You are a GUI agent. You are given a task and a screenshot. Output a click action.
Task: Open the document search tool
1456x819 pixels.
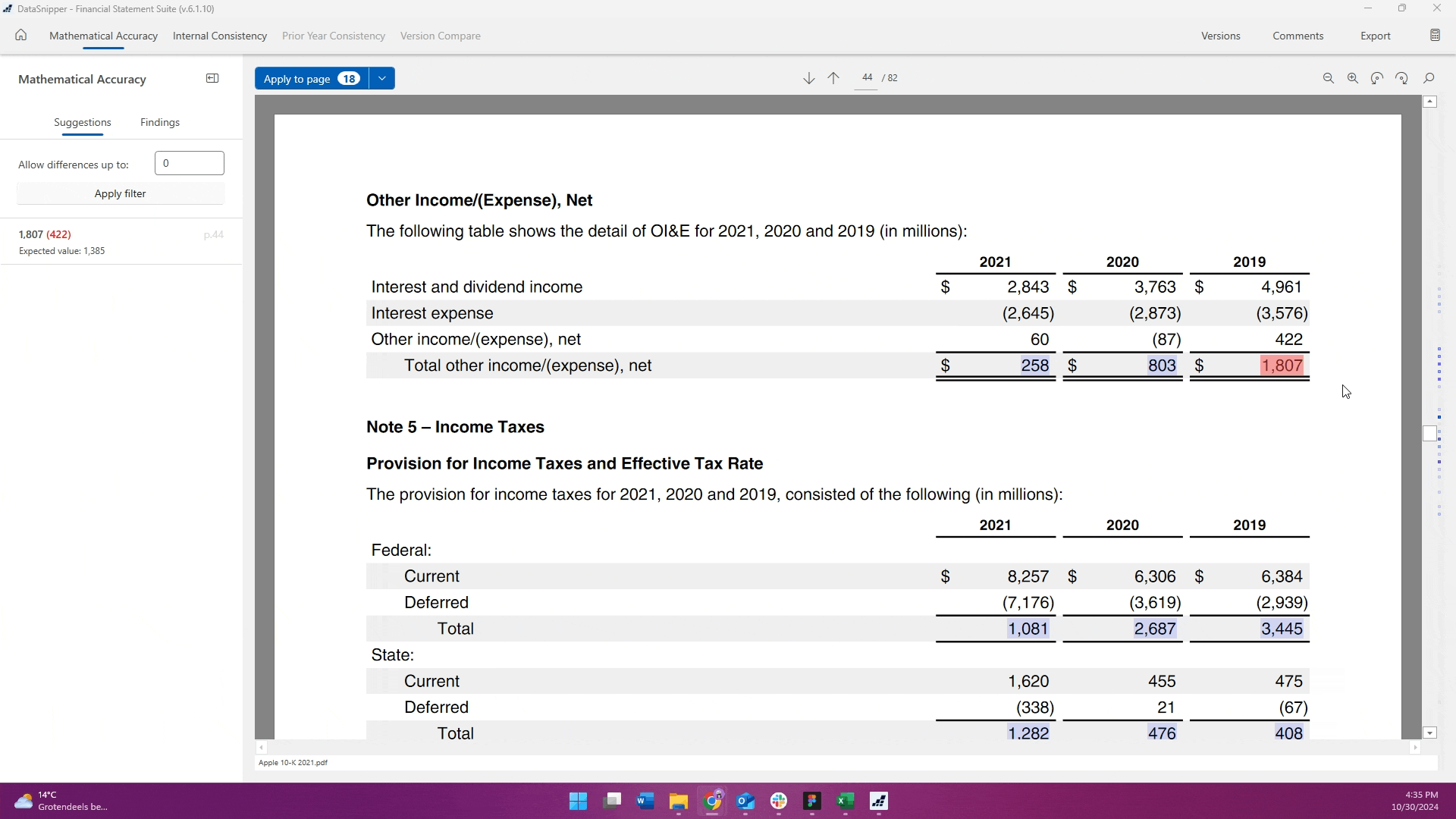1429,78
